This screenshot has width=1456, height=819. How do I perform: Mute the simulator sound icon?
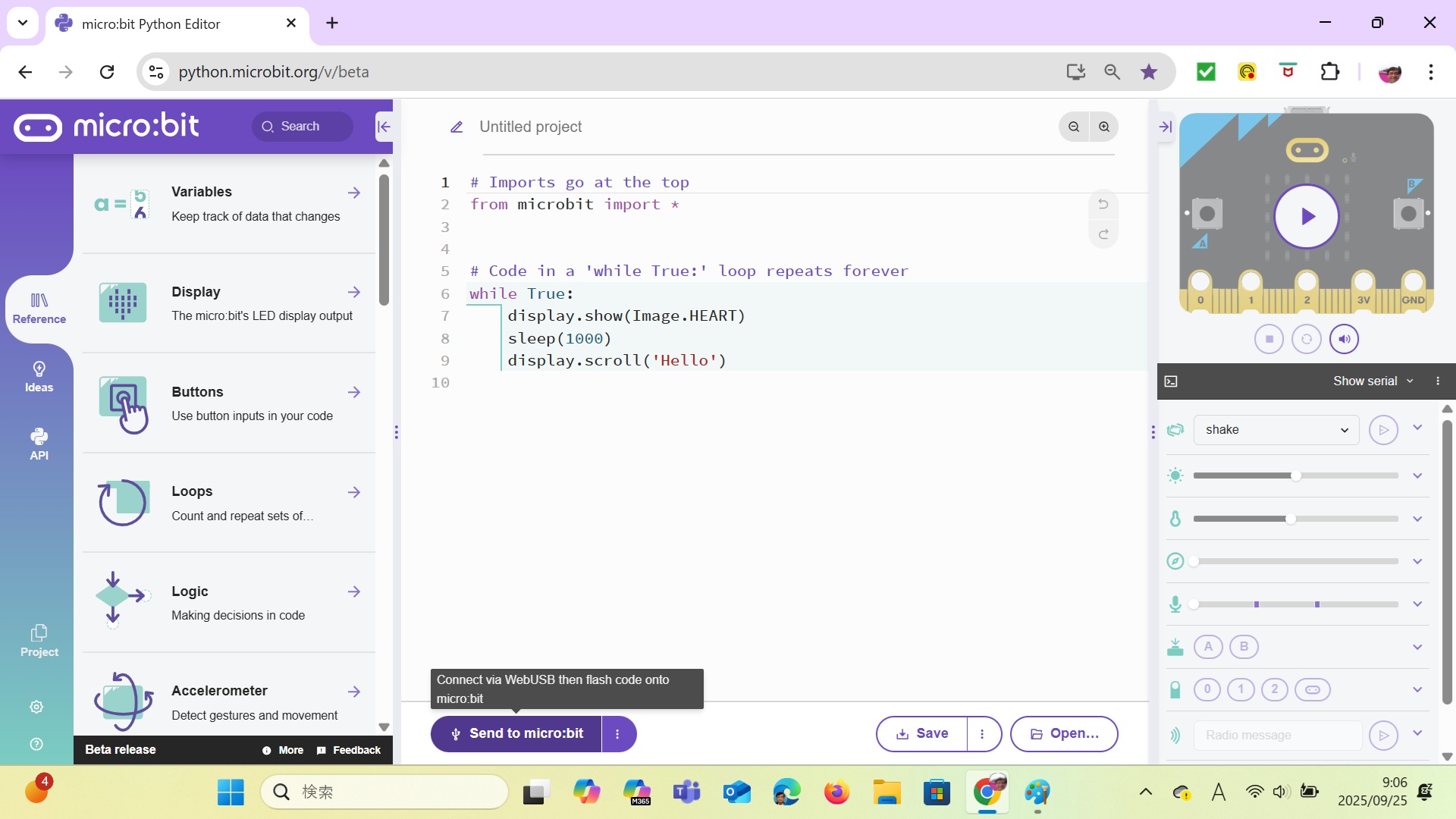click(x=1344, y=339)
